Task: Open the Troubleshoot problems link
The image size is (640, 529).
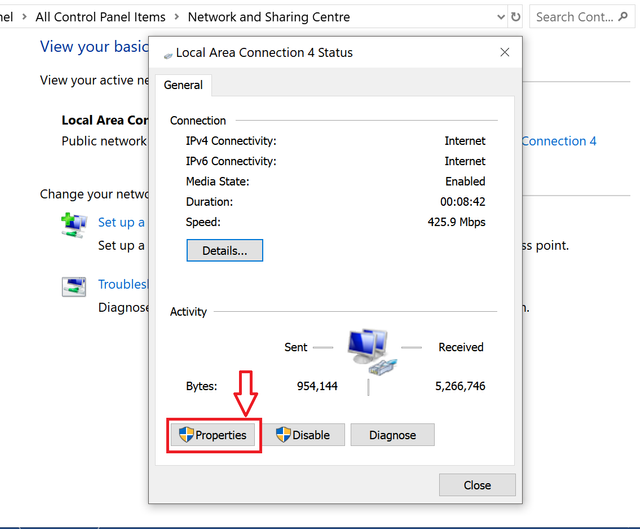Action: [122, 284]
